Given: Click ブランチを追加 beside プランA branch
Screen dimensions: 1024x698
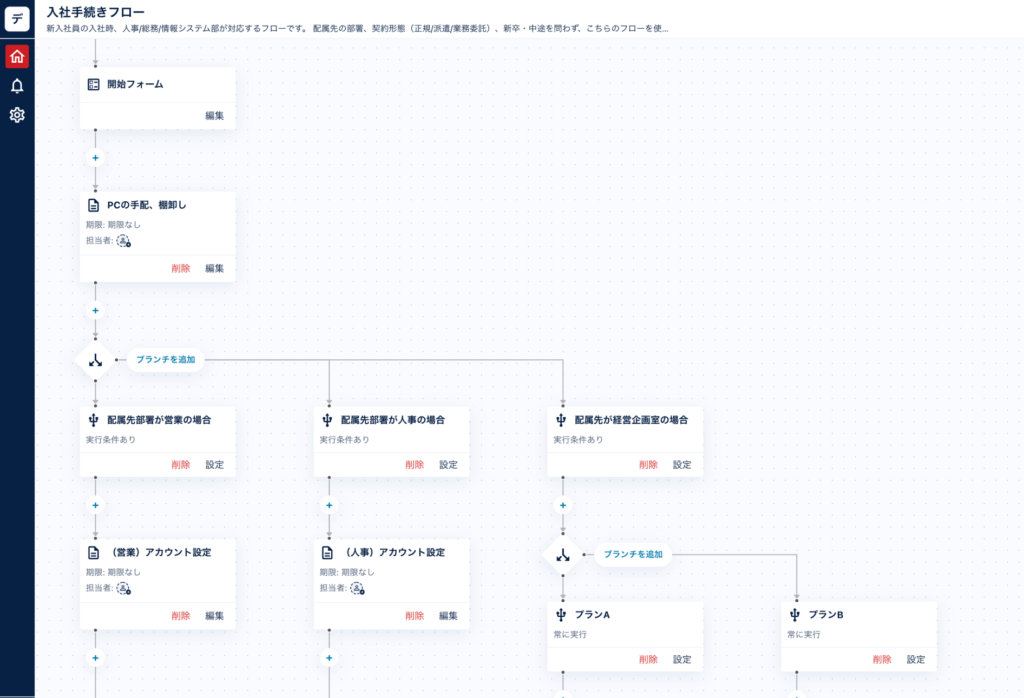Looking at the screenshot, I should [633, 554].
